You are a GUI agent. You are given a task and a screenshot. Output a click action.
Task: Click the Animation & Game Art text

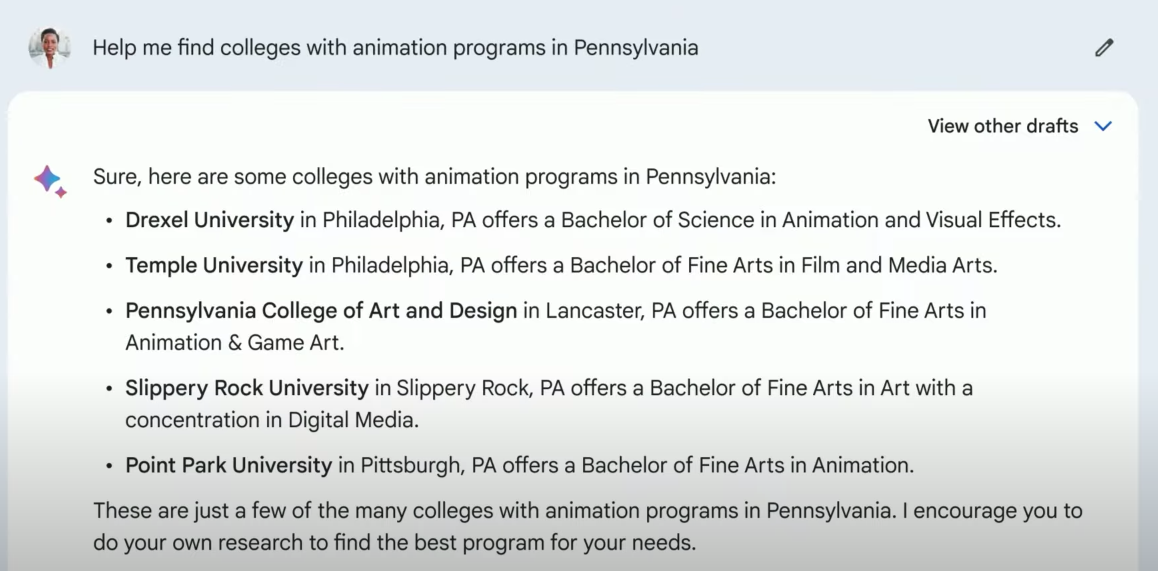point(235,343)
